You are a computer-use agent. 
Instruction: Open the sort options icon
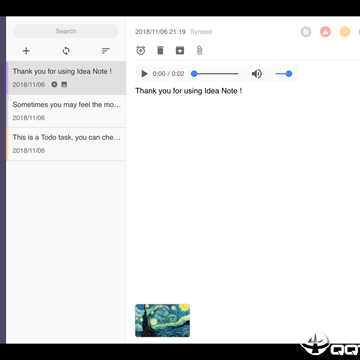point(106,51)
